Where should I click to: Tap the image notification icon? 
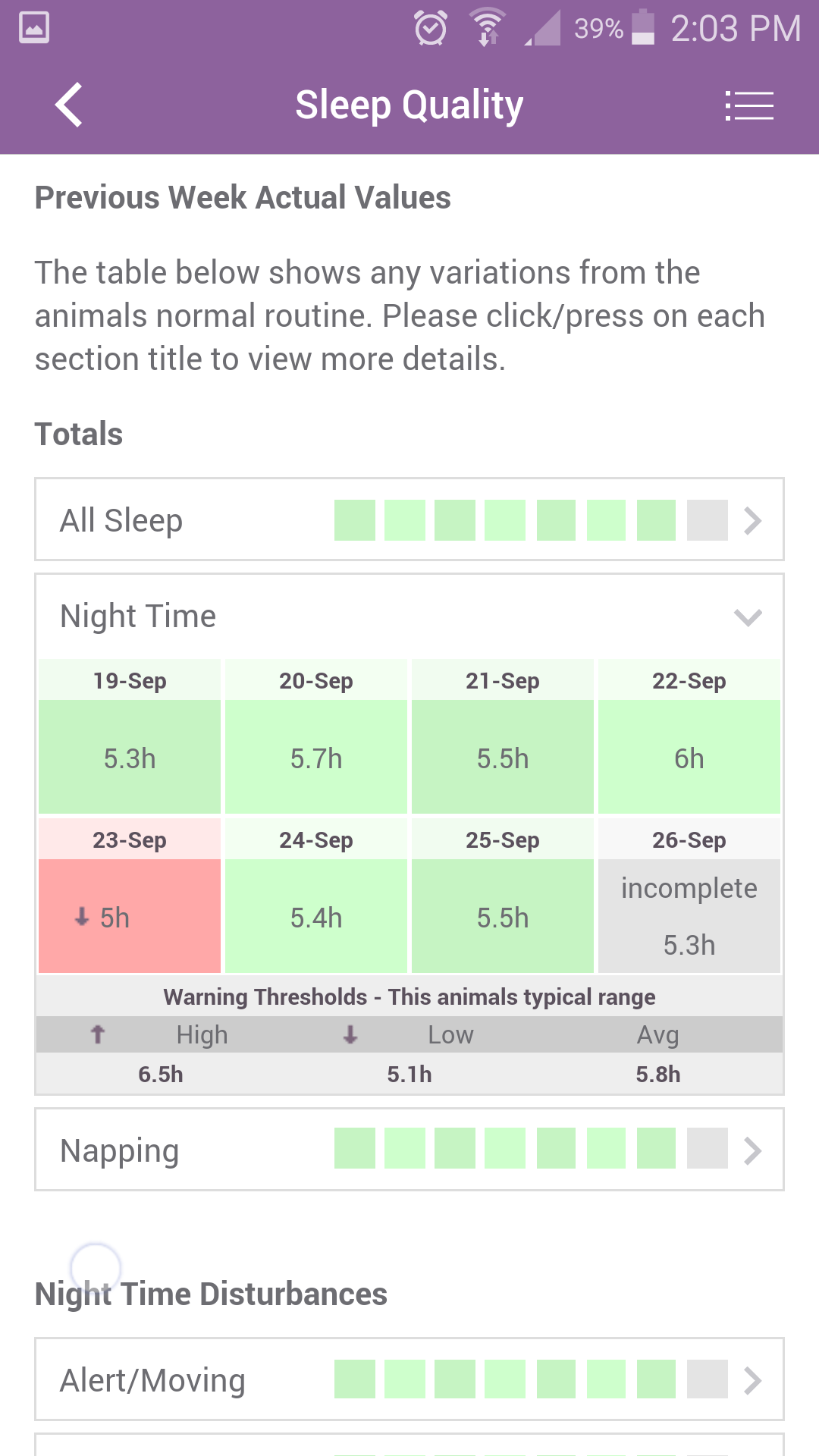click(34, 28)
